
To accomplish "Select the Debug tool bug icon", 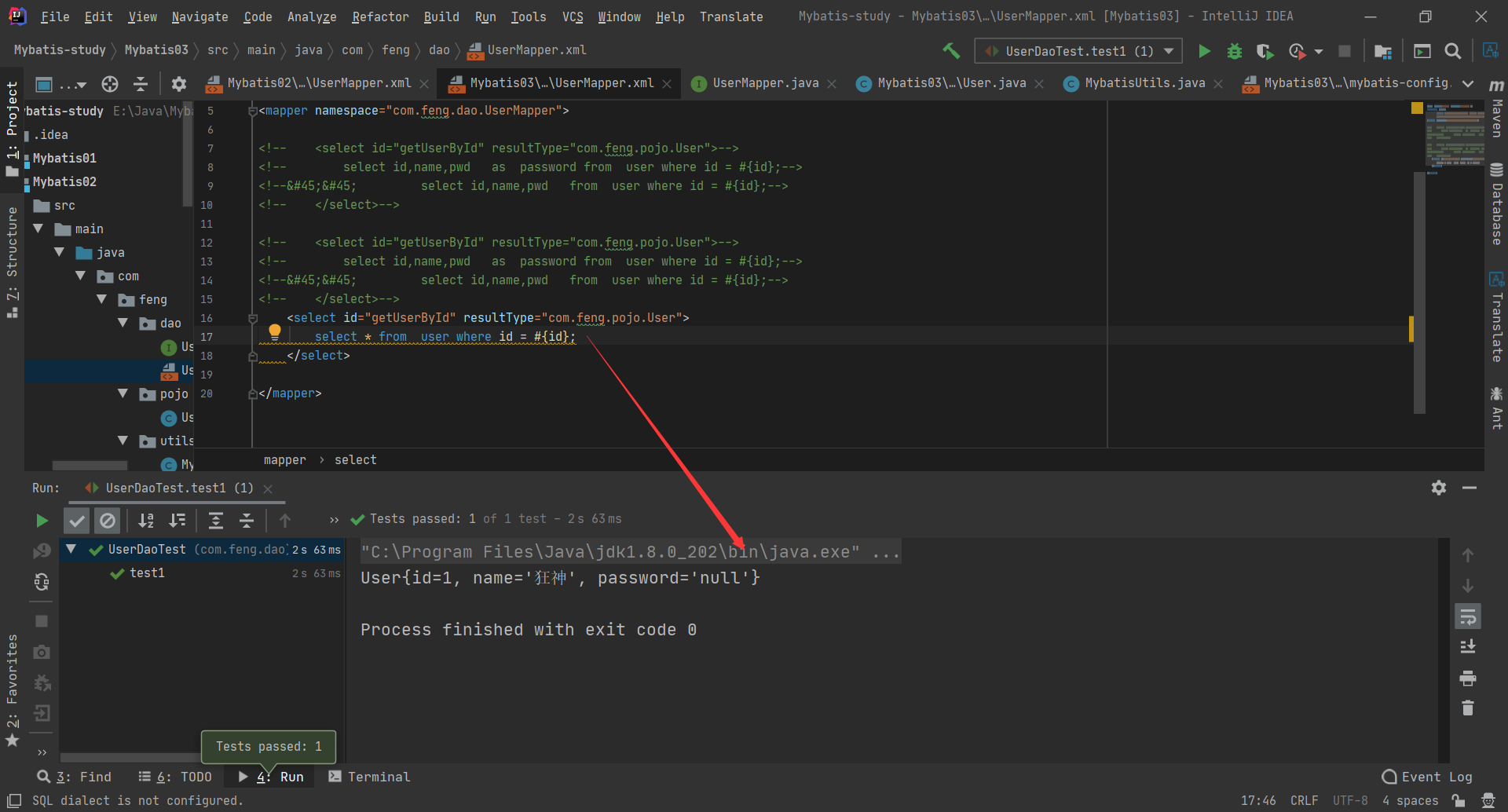I will [1235, 50].
